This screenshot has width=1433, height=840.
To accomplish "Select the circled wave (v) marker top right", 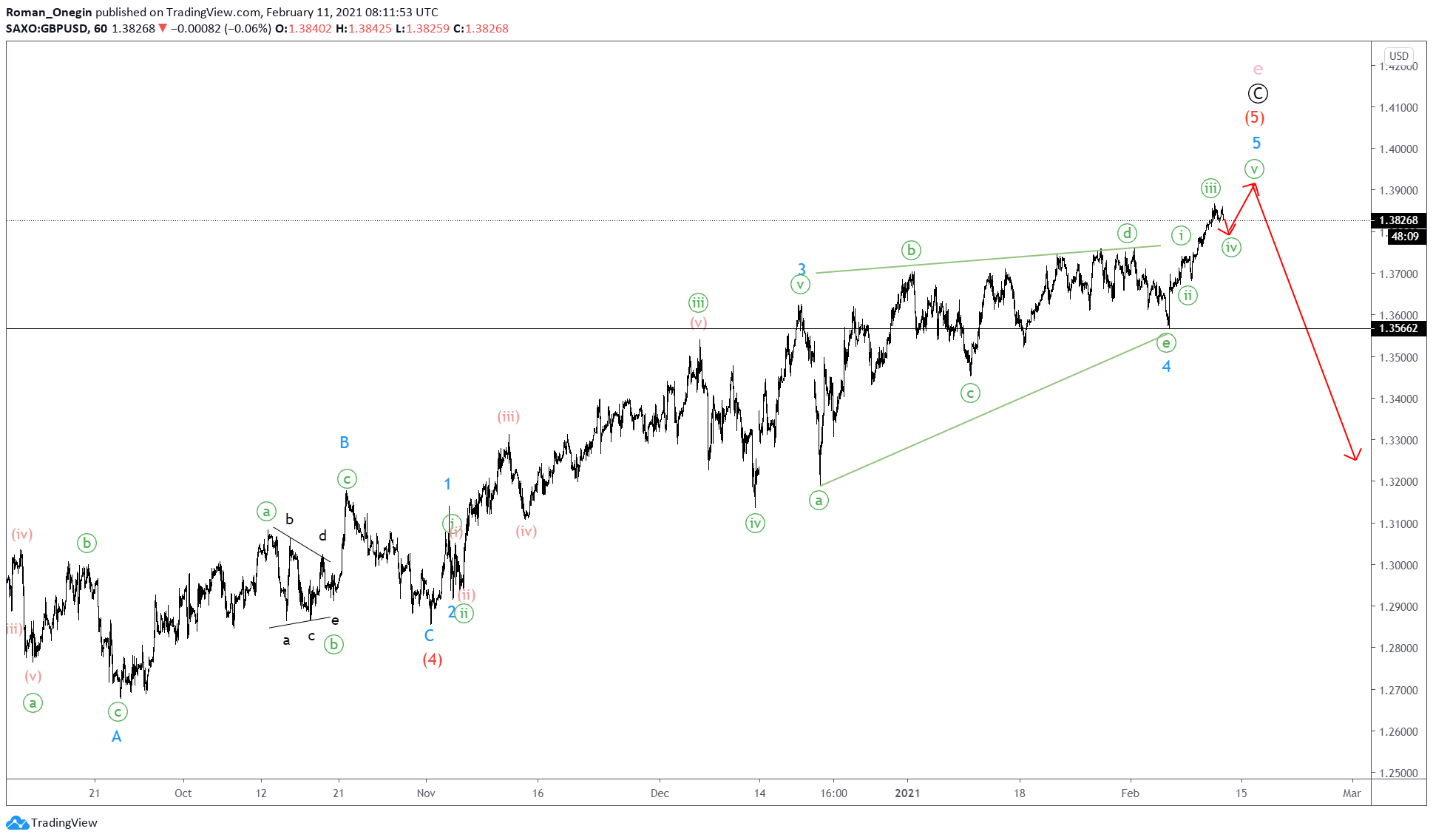I will (1255, 169).
